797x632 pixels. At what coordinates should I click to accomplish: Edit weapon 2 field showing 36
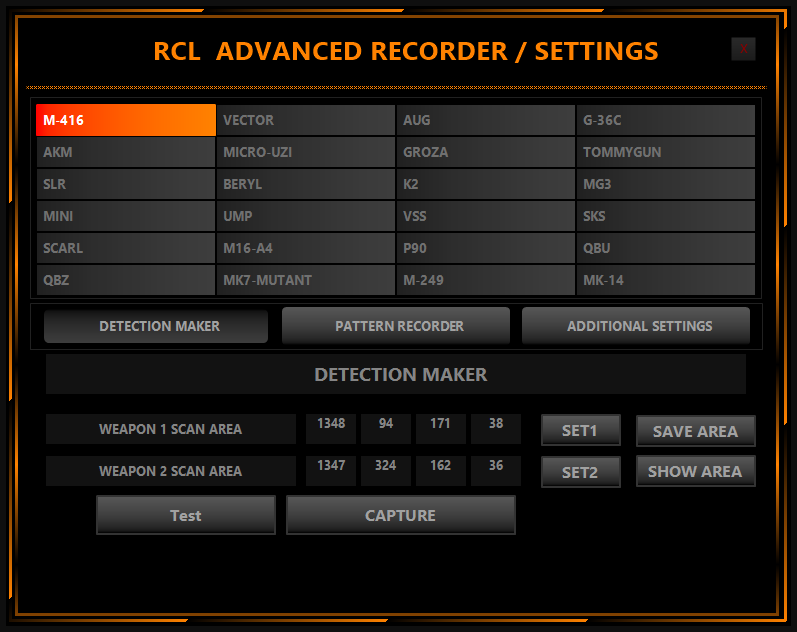point(496,471)
